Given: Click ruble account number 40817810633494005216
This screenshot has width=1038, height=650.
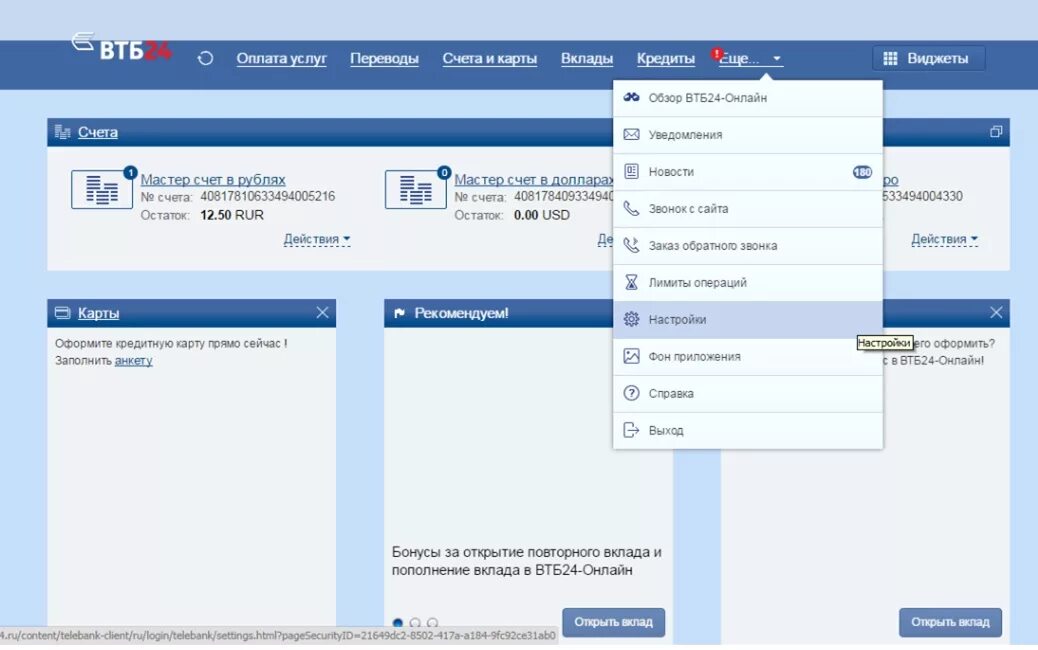Looking at the screenshot, I should pyautogui.click(x=267, y=197).
